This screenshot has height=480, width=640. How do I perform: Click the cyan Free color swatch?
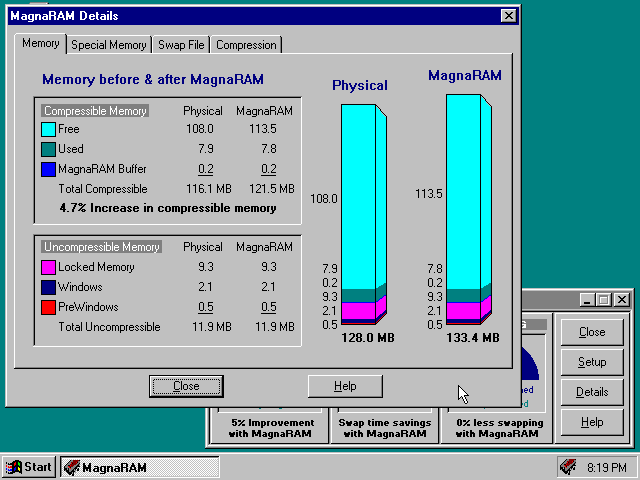point(48,129)
